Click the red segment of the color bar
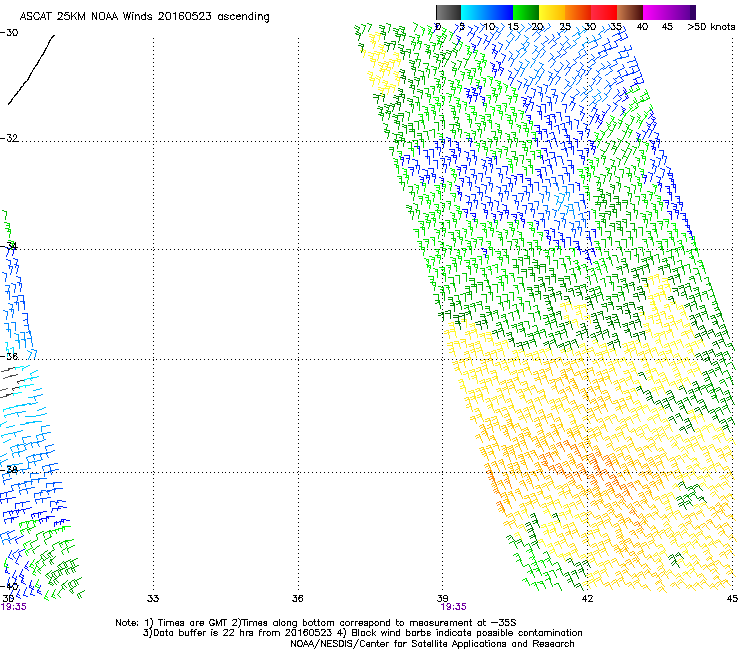Image resolution: width=740 pixels, height=650 pixels. click(x=604, y=12)
